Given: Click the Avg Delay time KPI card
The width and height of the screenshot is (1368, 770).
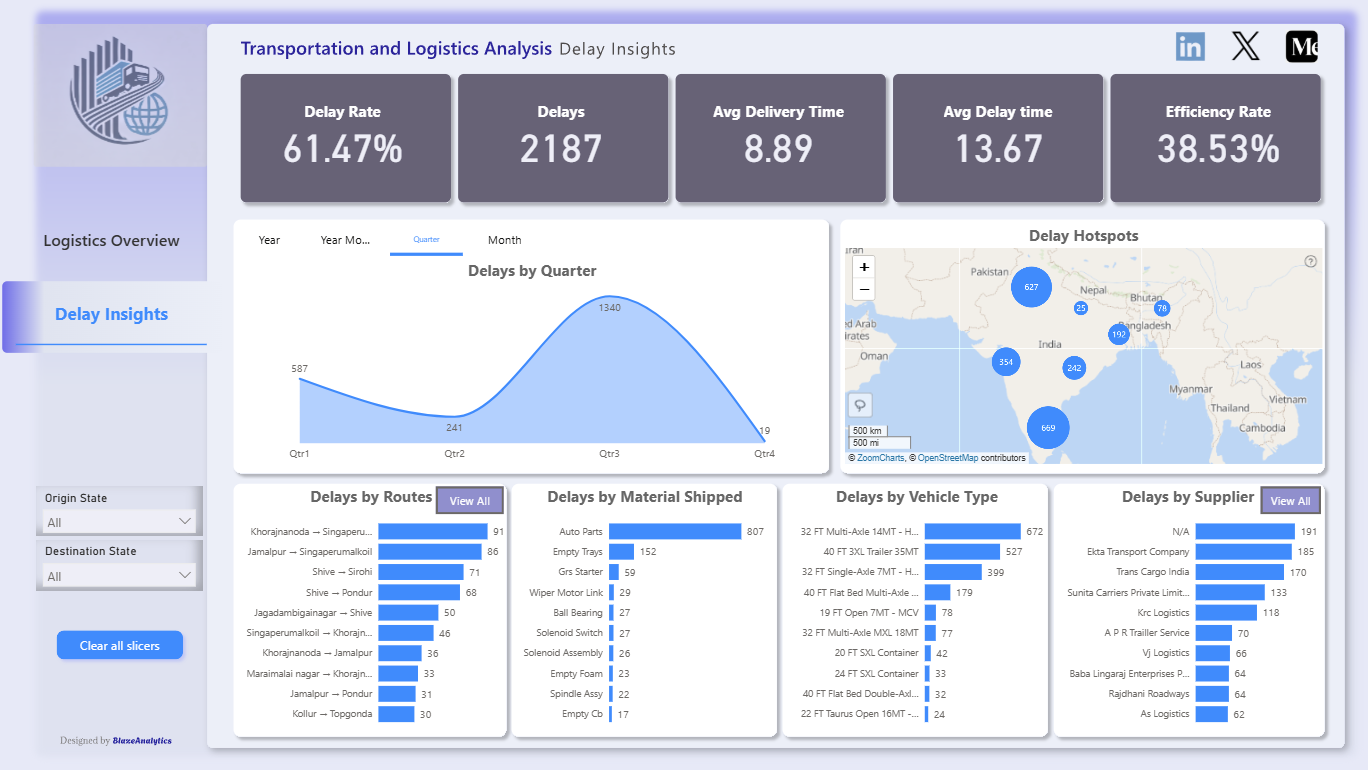Looking at the screenshot, I should tap(998, 138).
